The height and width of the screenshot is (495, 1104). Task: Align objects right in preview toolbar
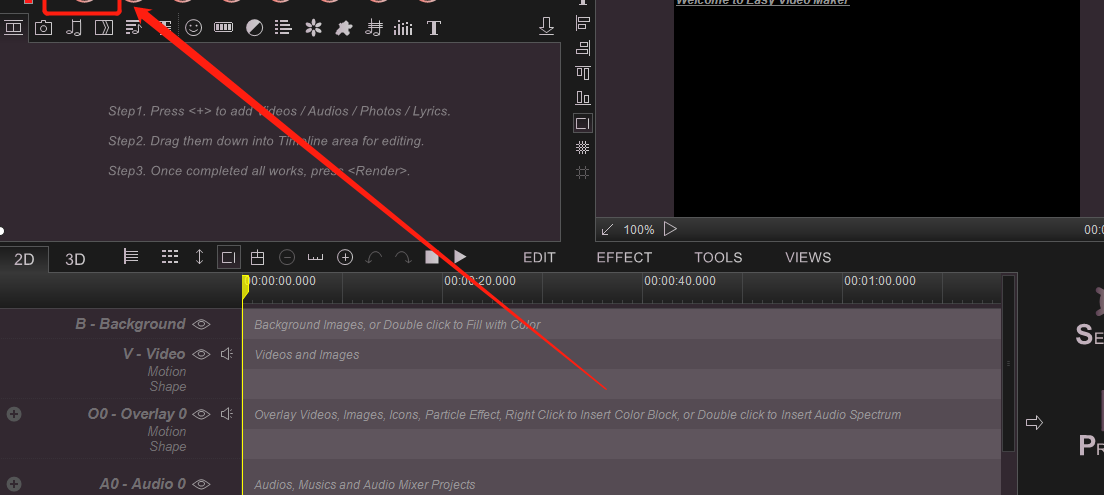coord(582,48)
